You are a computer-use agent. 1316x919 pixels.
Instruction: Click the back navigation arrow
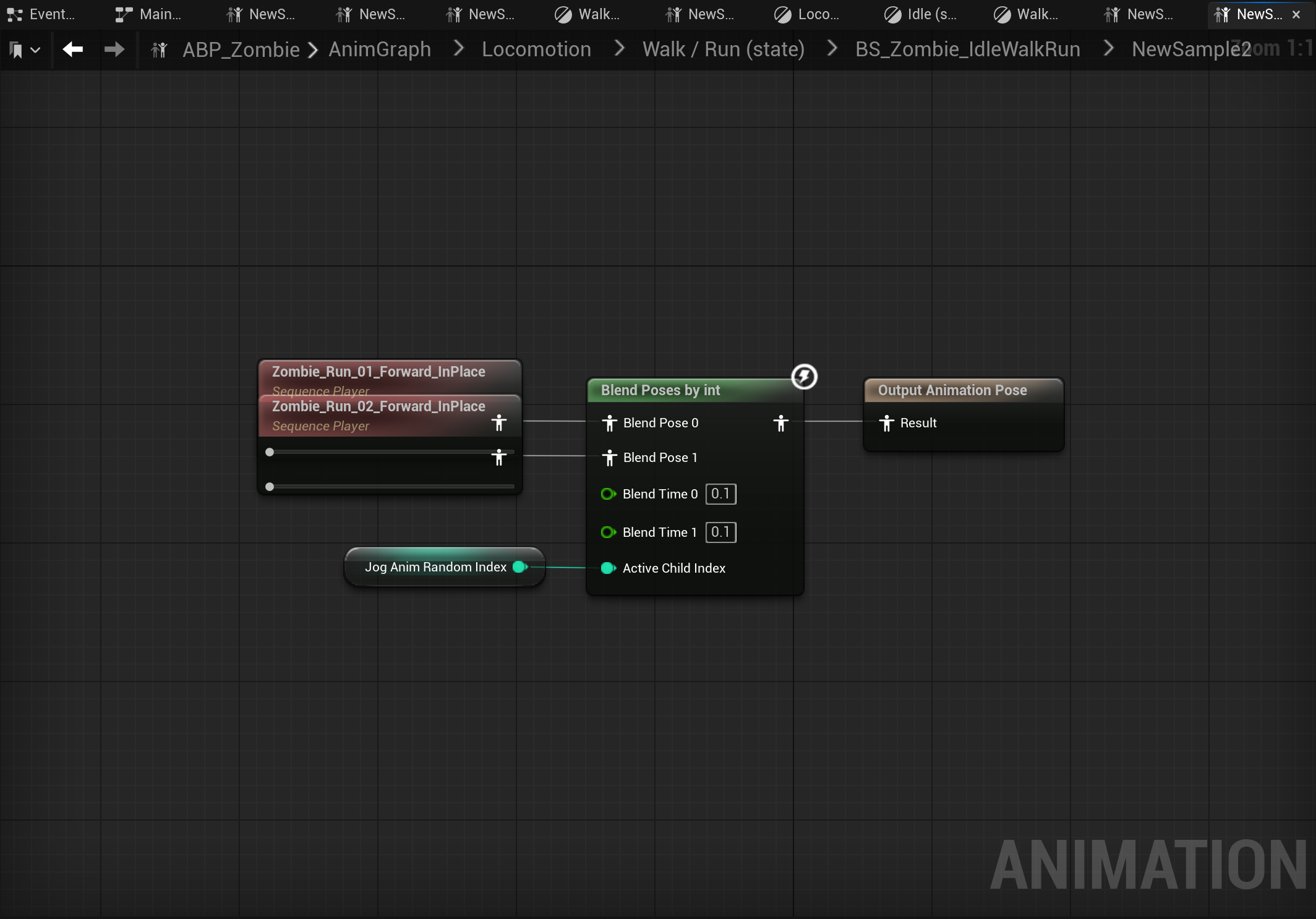click(73, 49)
